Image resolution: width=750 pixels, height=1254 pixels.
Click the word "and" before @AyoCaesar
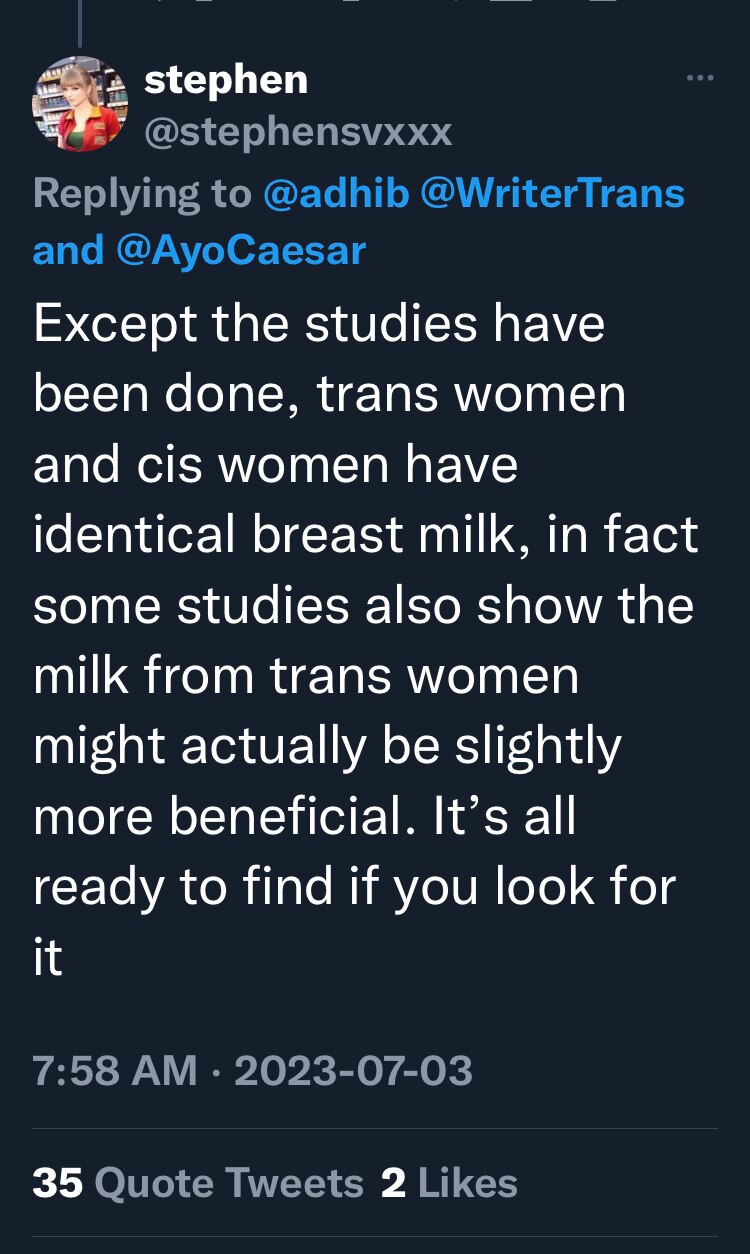coord(68,250)
